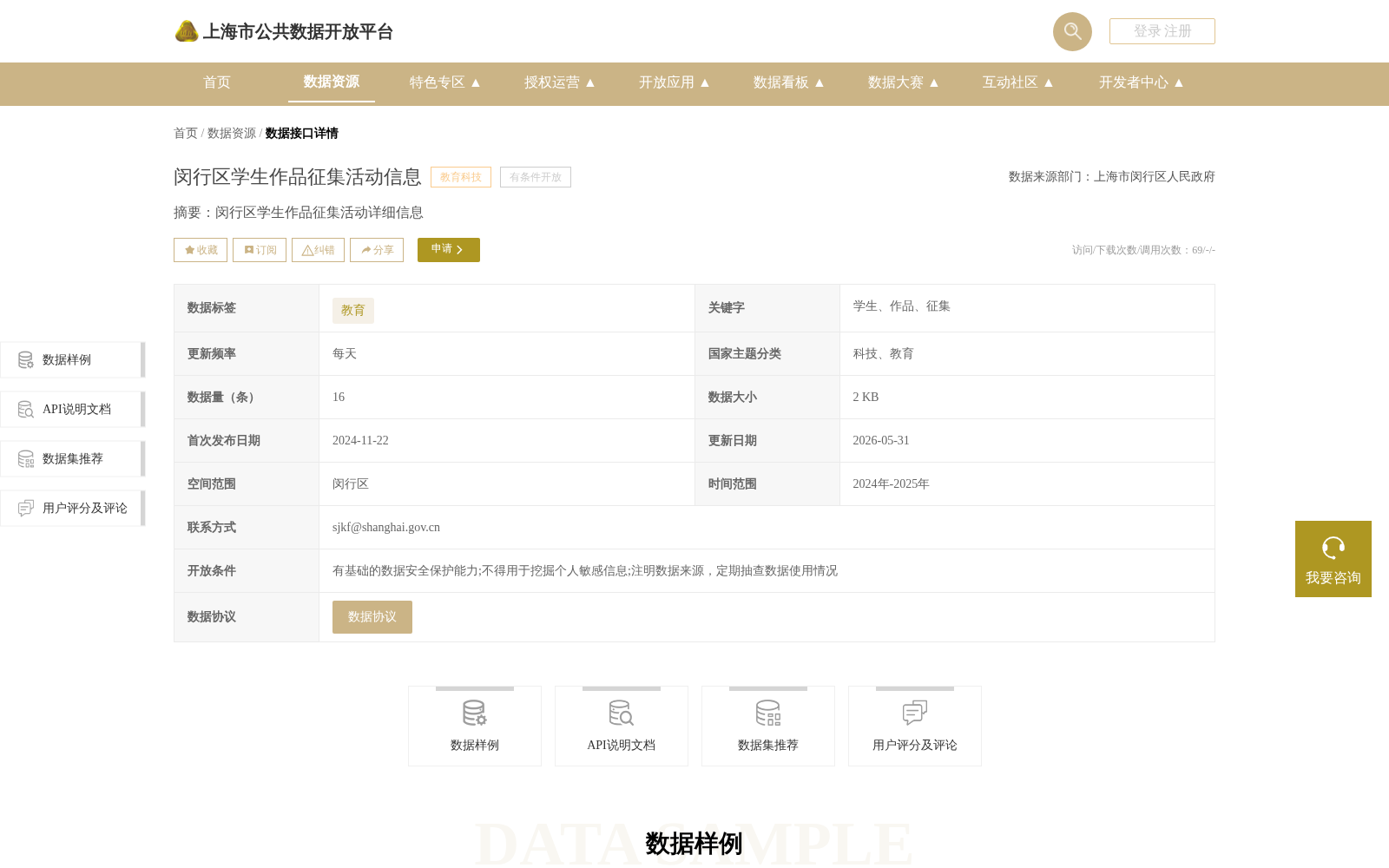Click the 订阅 subscribe button
The width and height of the screenshot is (1389, 868).
pos(260,250)
